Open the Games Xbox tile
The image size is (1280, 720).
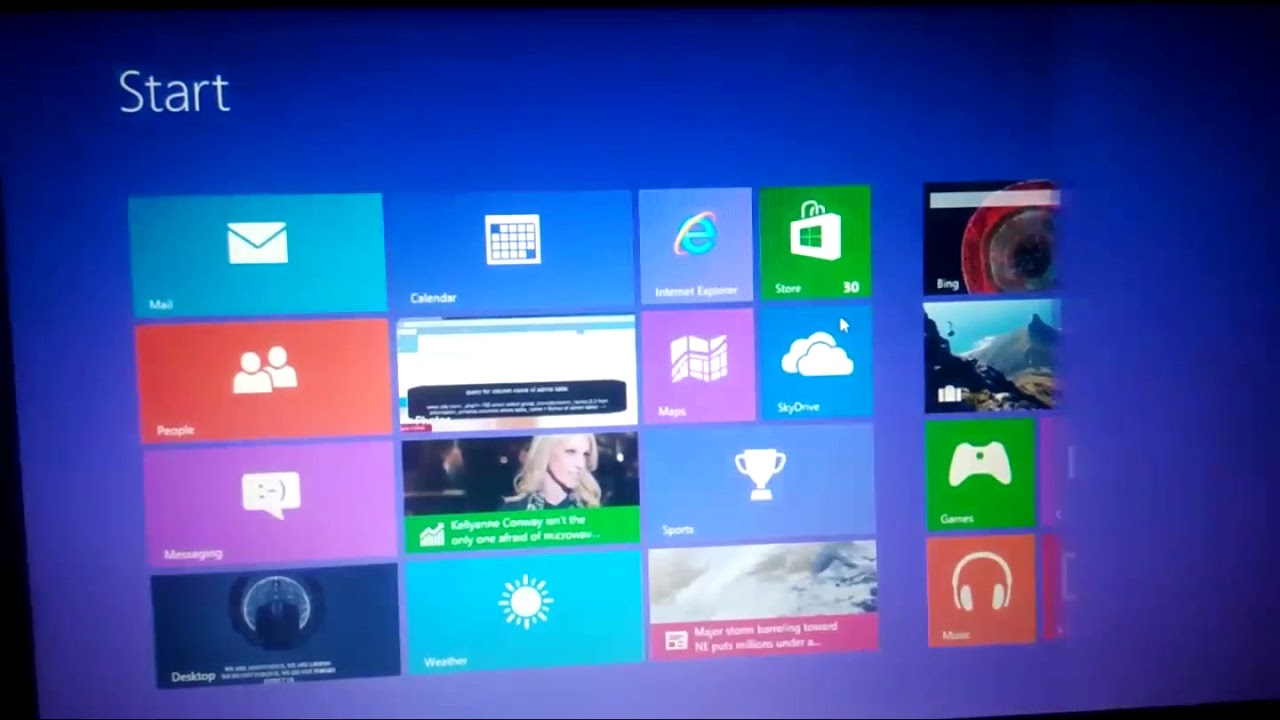pos(980,474)
